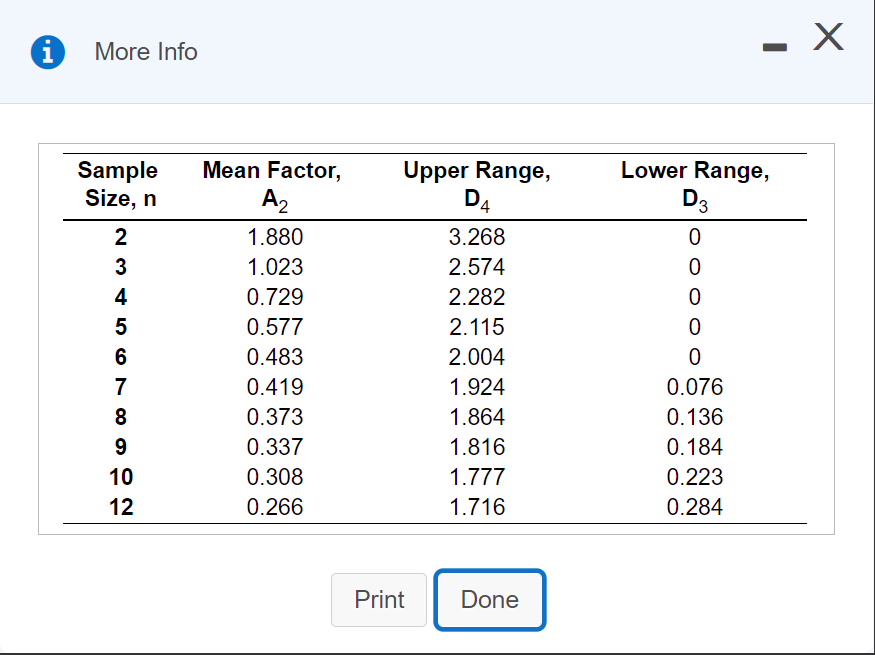875x655 pixels.
Task: Click the D4 value 1.816
Action: tap(477, 447)
